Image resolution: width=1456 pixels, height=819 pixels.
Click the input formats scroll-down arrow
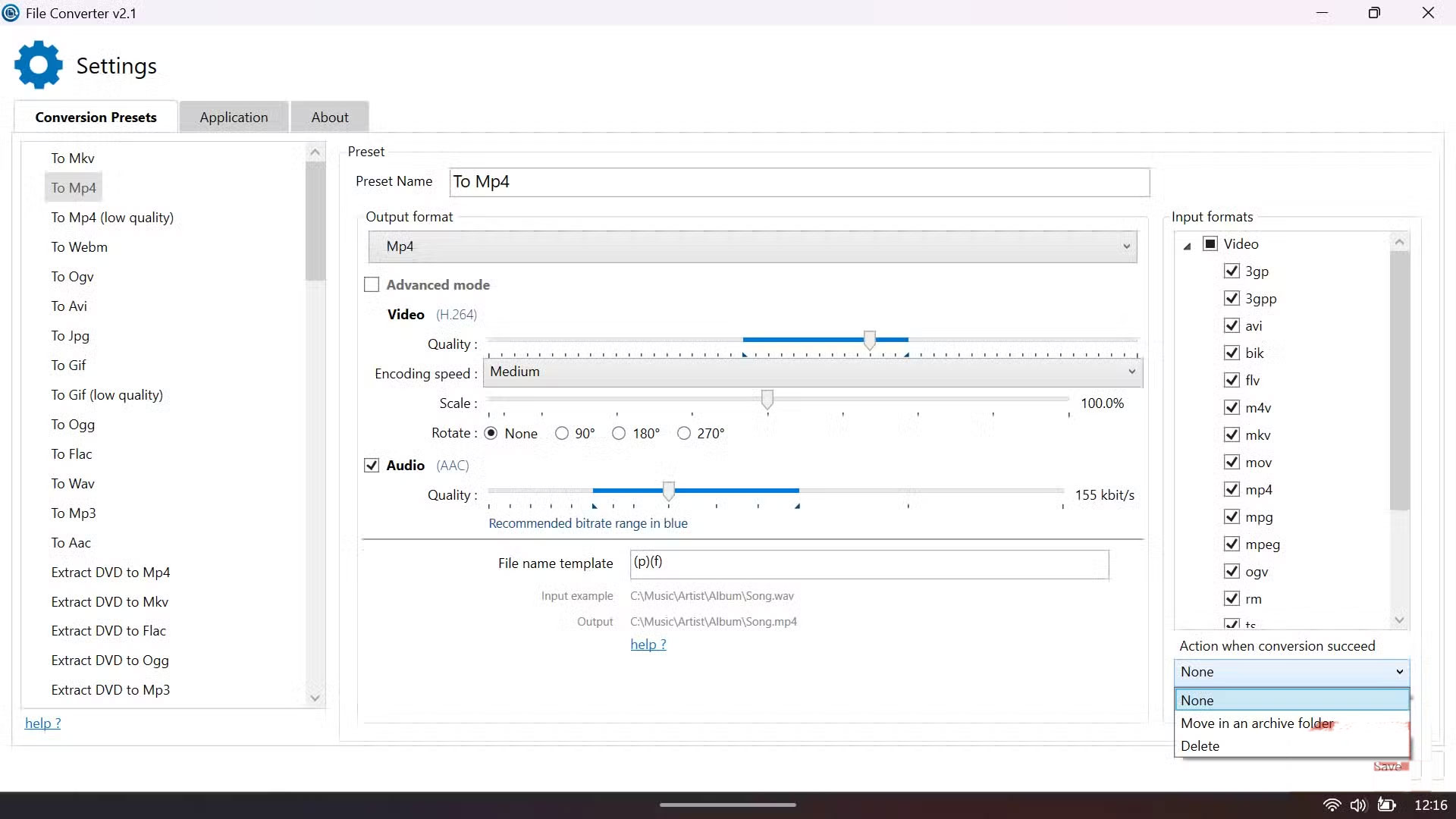tap(1400, 620)
